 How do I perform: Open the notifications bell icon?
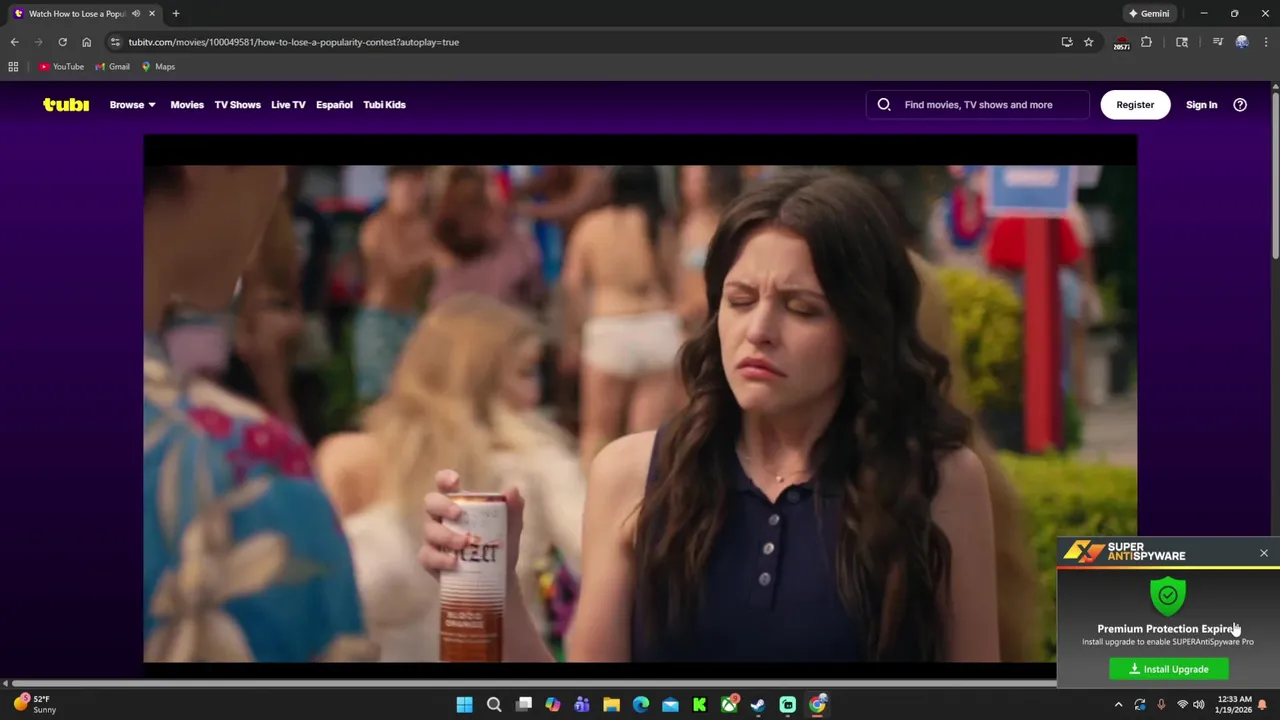pyautogui.click(x=1263, y=705)
